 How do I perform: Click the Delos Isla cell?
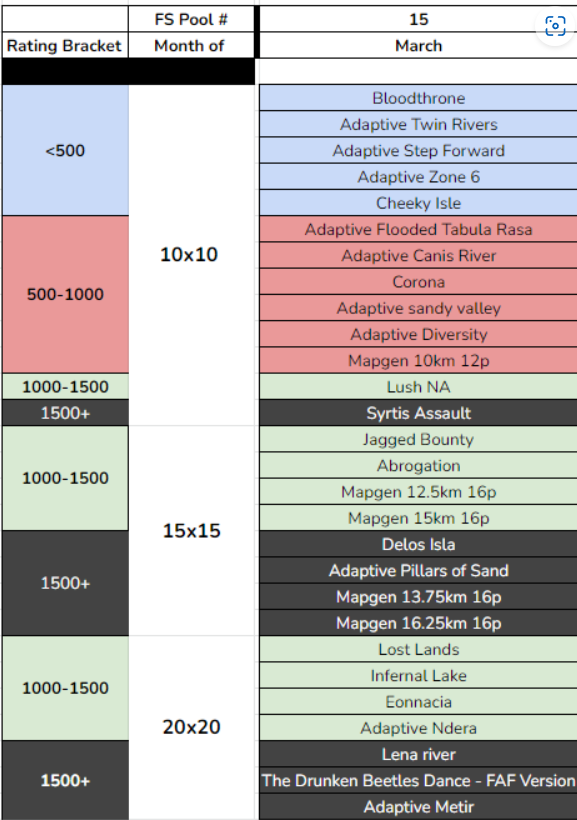418,544
